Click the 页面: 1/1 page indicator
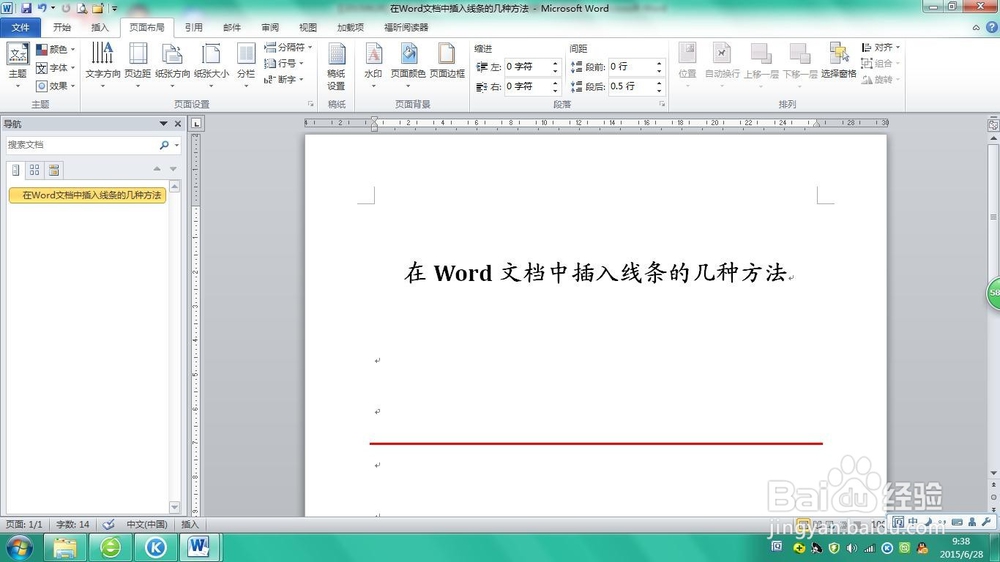The image size is (1000, 562). 24,524
